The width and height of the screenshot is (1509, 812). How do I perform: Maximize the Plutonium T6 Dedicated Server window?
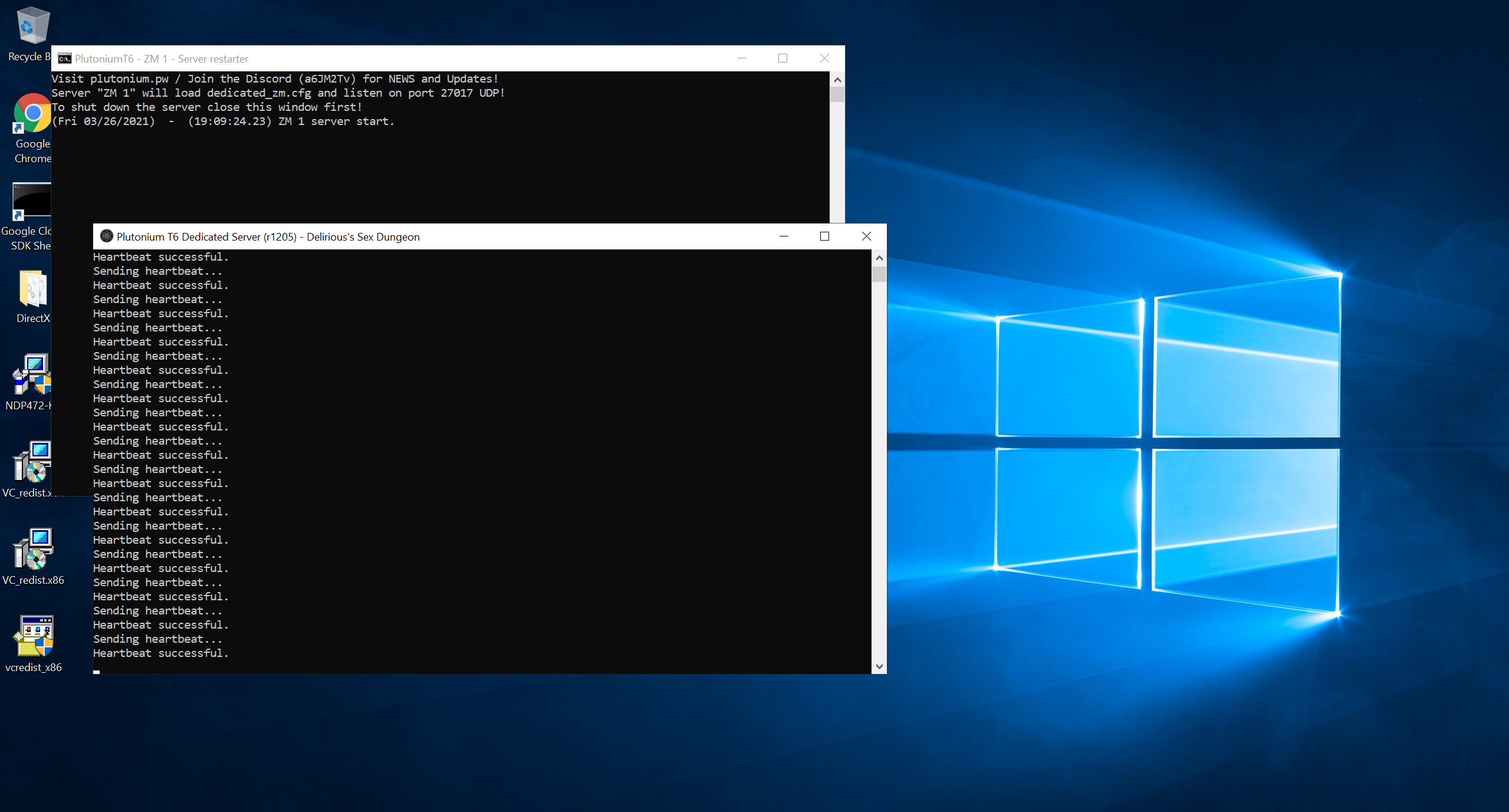(824, 236)
